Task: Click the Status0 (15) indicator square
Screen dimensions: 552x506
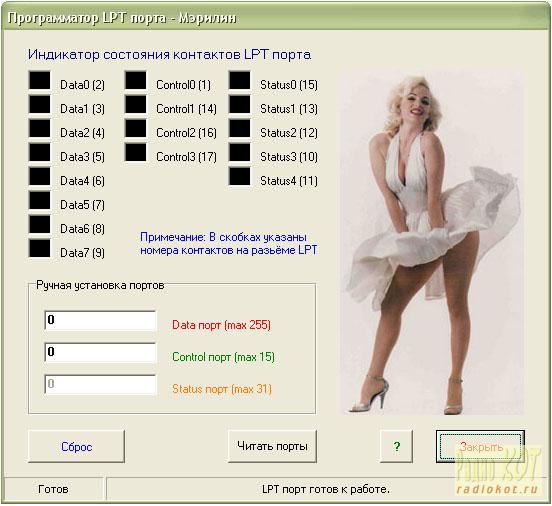Action: click(x=240, y=80)
